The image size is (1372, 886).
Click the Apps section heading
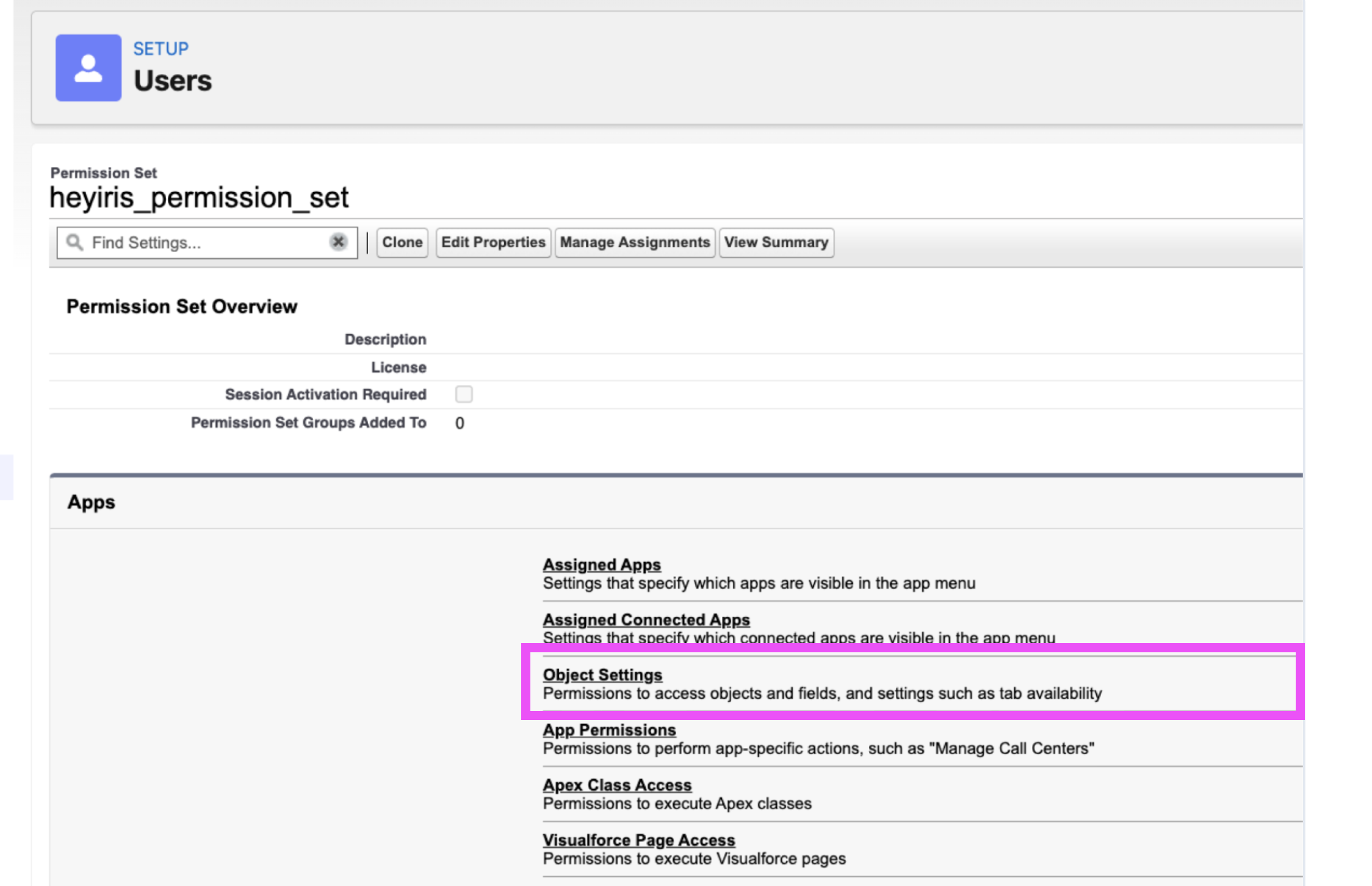tap(92, 502)
